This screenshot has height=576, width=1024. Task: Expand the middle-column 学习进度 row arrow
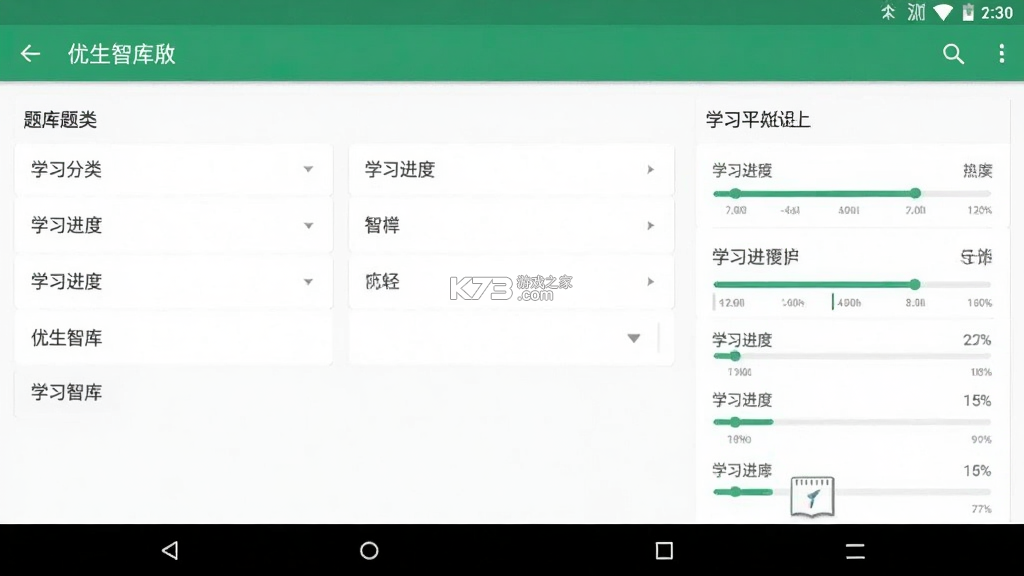(650, 169)
